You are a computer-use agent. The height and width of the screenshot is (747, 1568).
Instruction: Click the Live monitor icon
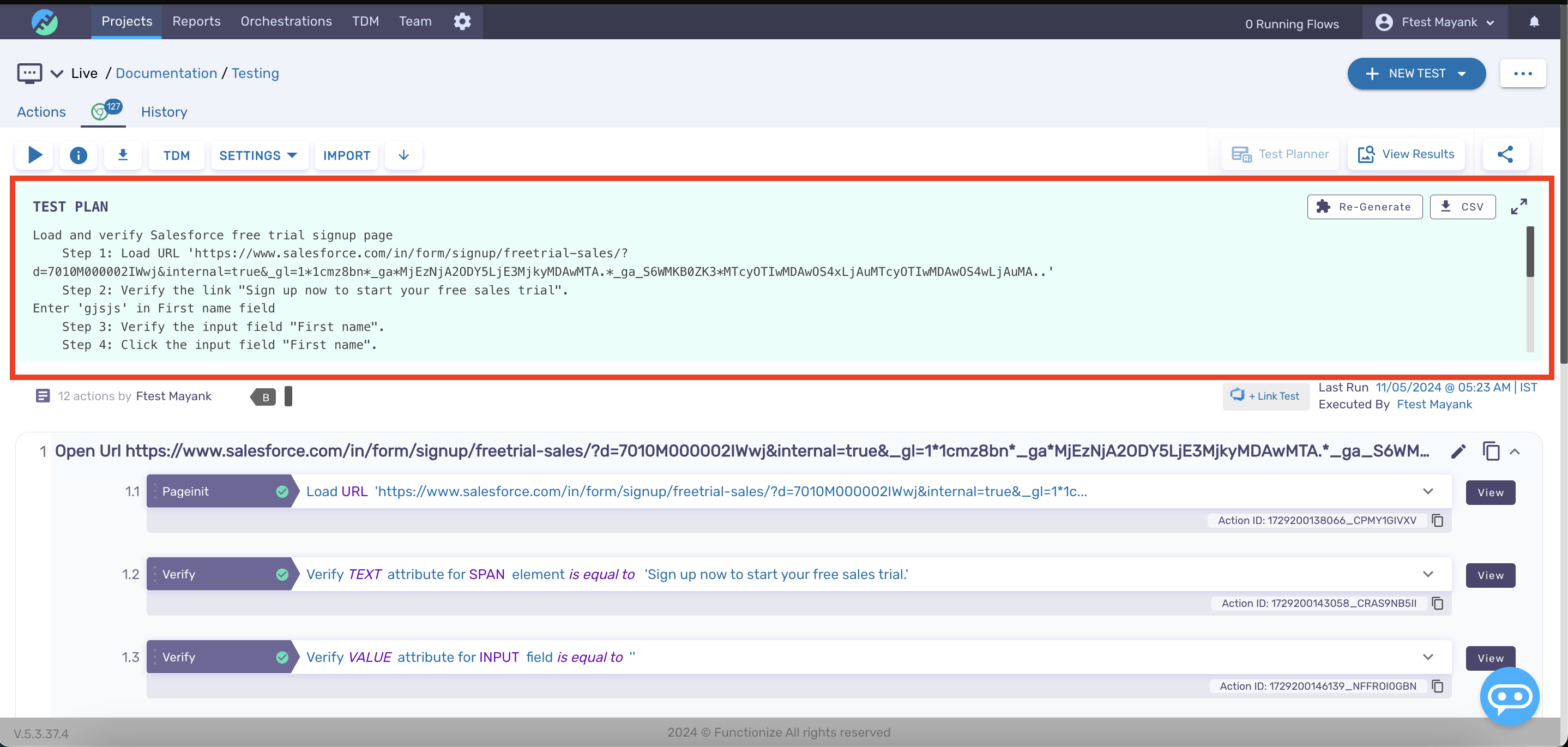click(x=29, y=73)
